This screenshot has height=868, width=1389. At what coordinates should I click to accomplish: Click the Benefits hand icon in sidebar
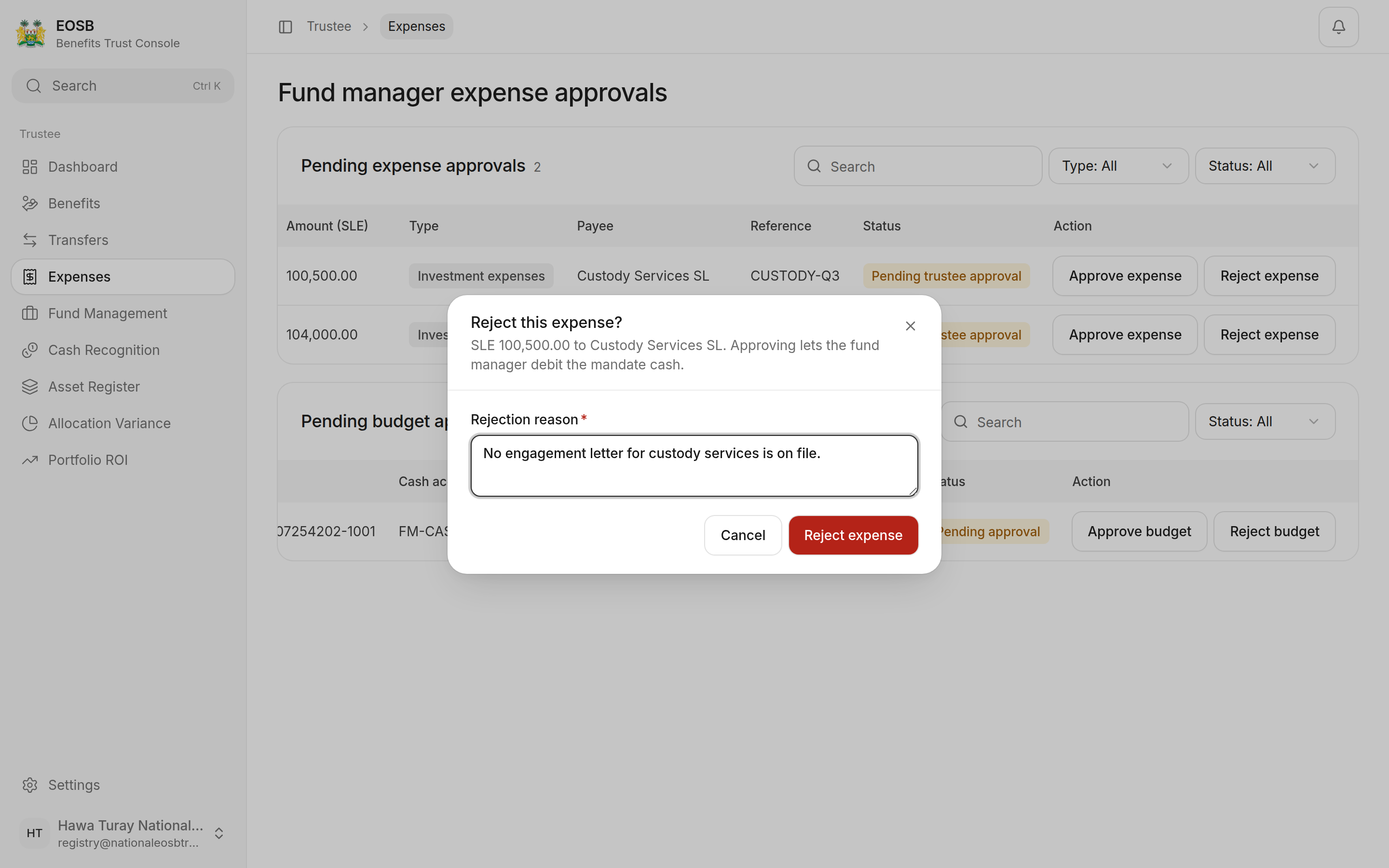point(30,204)
